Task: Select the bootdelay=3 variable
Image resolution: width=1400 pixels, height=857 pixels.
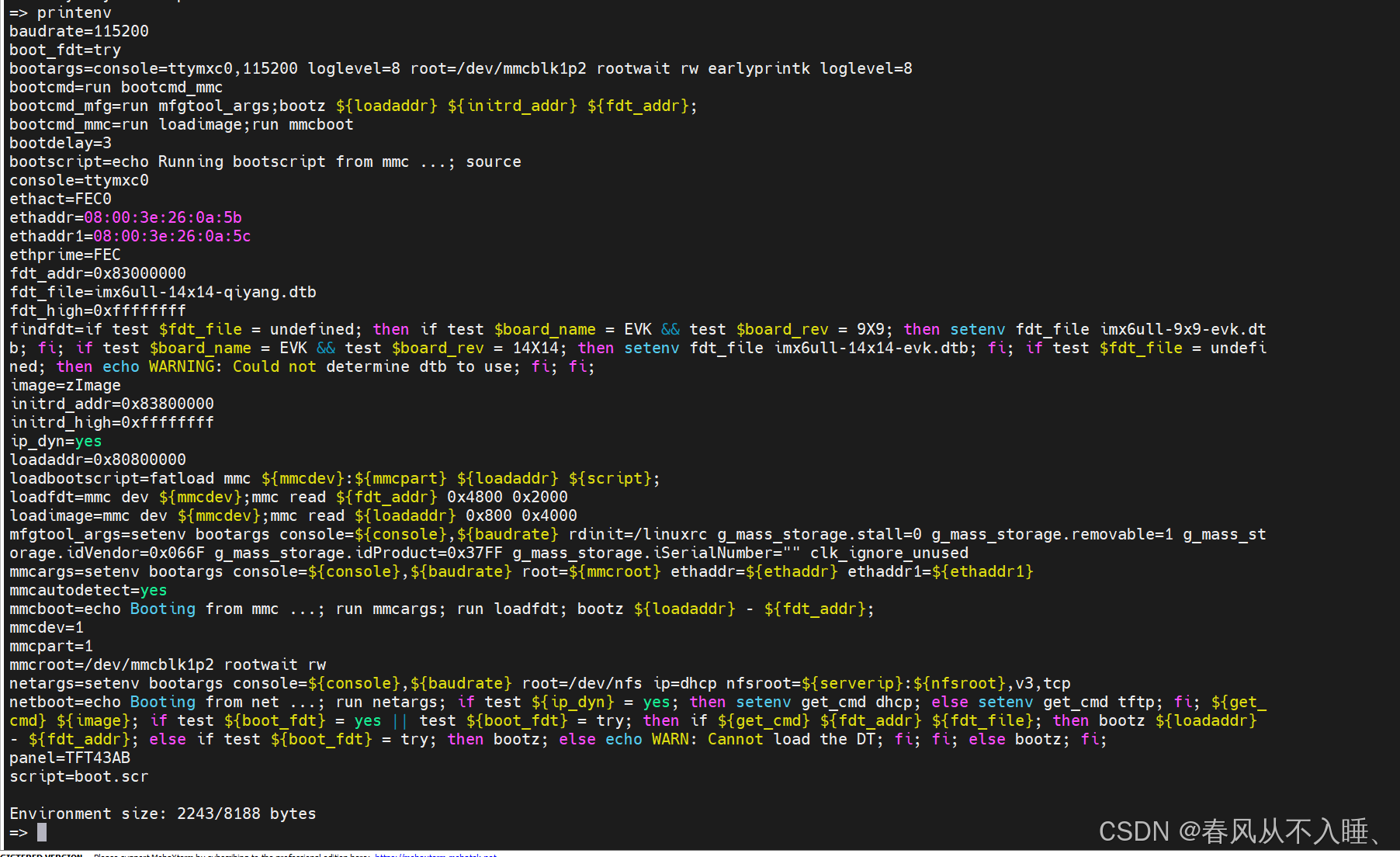Action: (60, 143)
